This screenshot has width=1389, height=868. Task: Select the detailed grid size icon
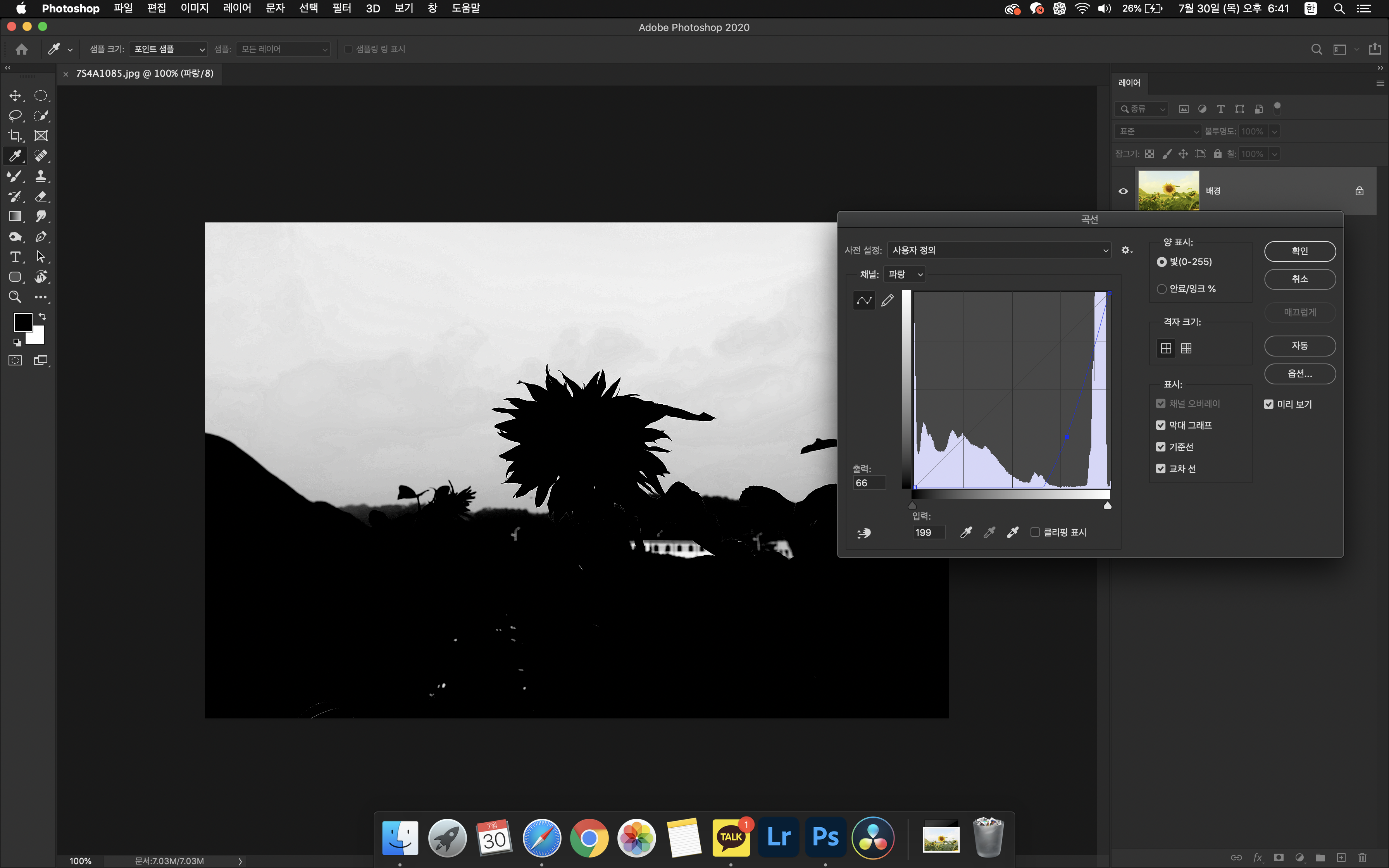pos(1186,348)
